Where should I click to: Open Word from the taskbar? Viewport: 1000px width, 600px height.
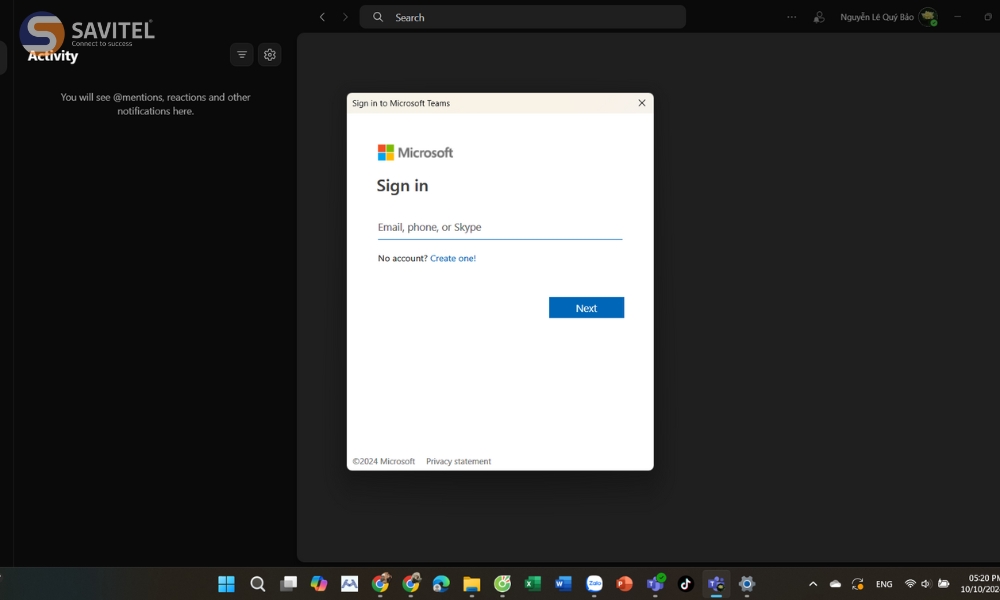pos(563,583)
